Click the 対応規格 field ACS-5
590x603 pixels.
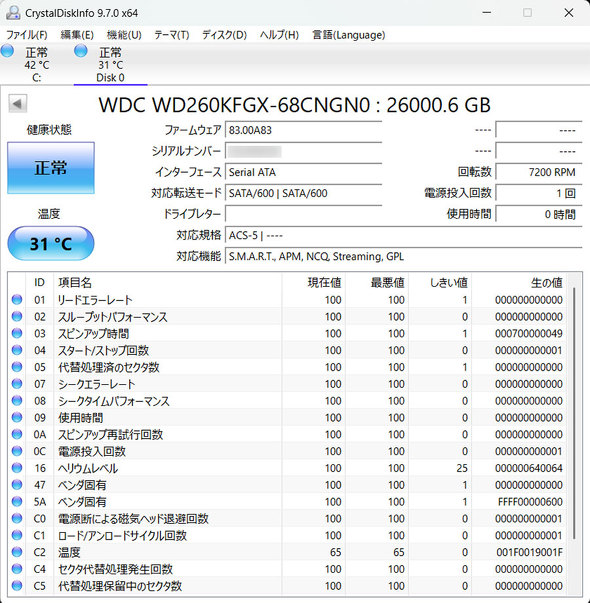tap(403, 235)
